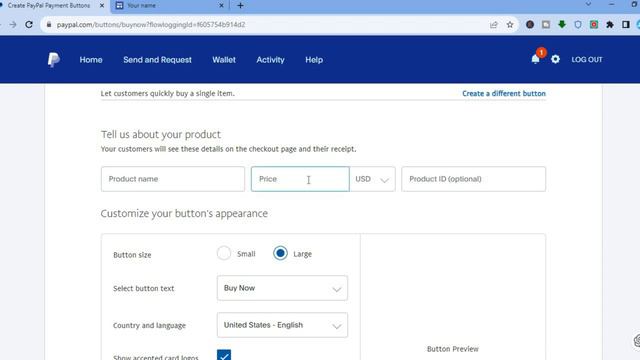The width and height of the screenshot is (640, 360).
Task: Switch to the Your name browser tab
Action: 169,6
